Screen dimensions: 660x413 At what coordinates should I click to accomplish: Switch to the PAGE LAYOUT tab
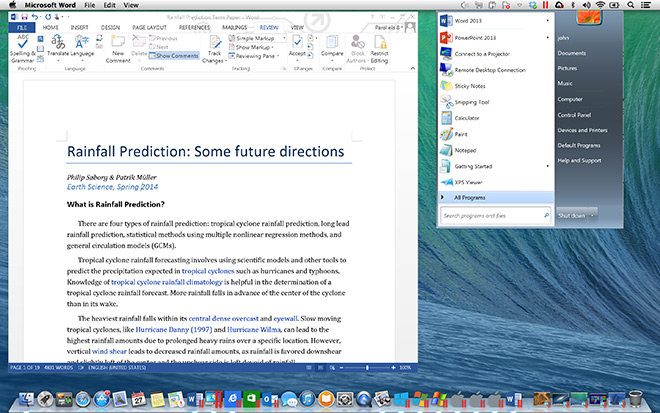149,27
